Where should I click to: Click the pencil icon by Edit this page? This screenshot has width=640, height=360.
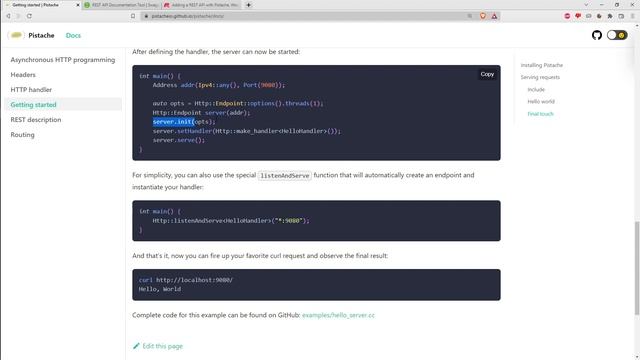click(136, 346)
